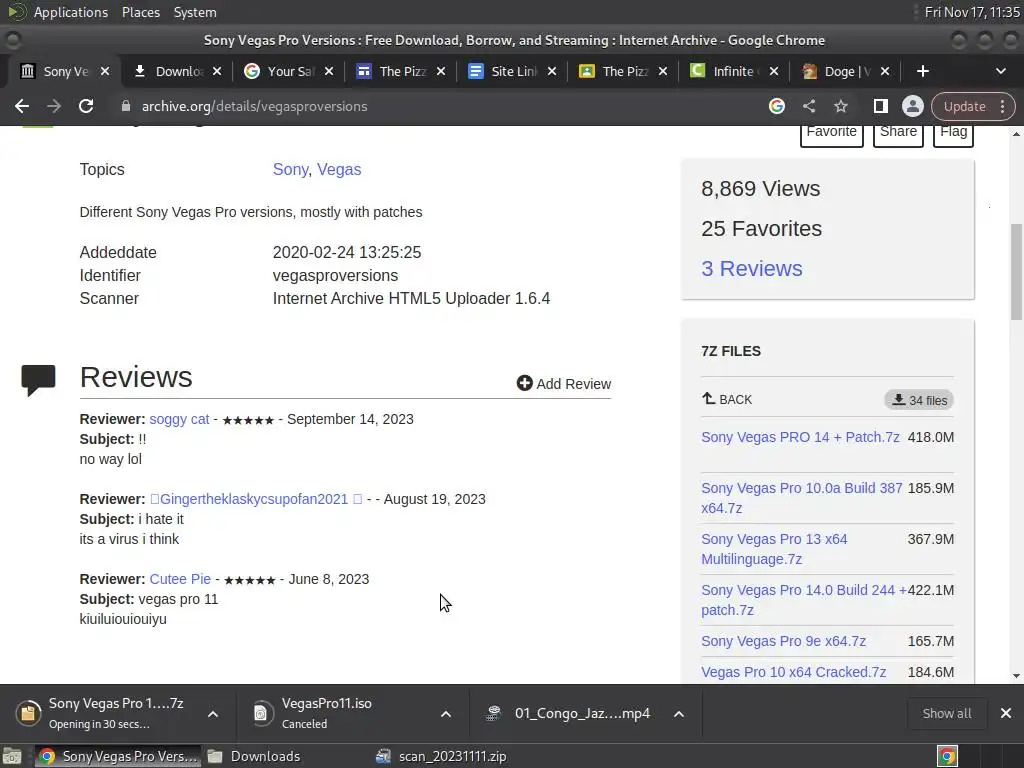The height and width of the screenshot is (768, 1024).
Task: Open reviewer soggy cat profile
Action: [x=180, y=419]
